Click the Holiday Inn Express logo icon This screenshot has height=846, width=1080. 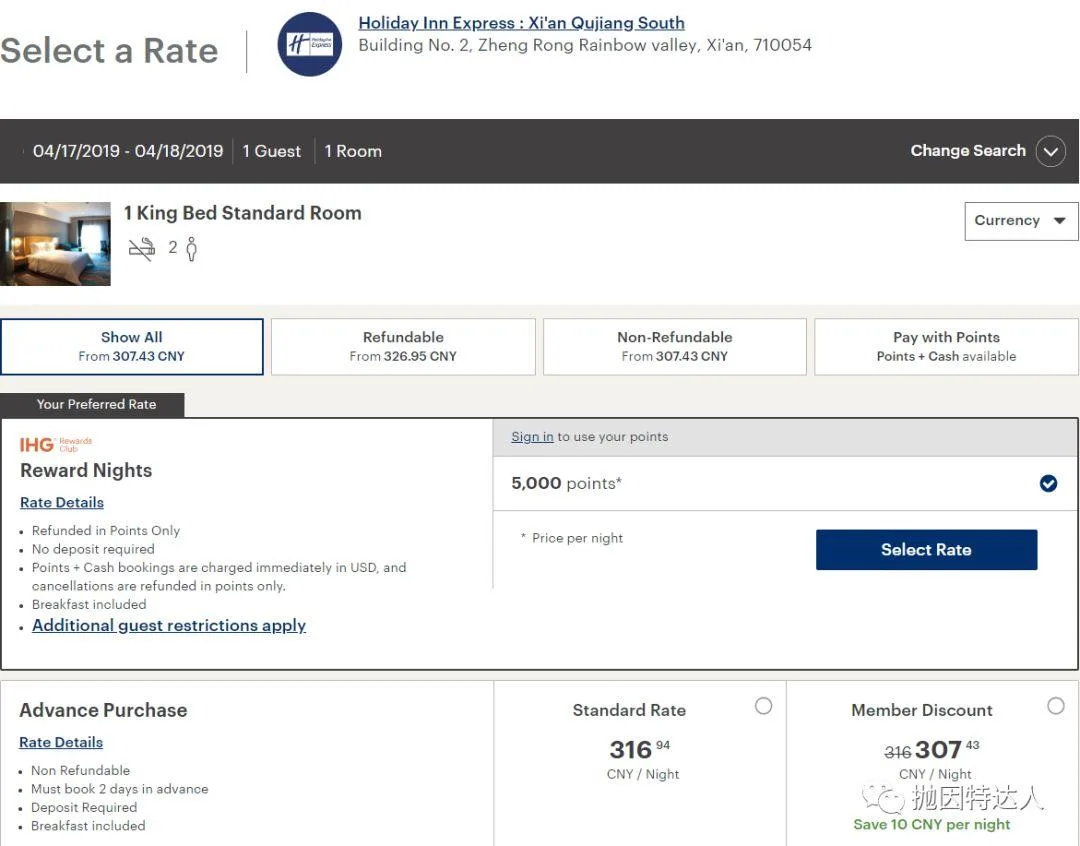[310, 45]
